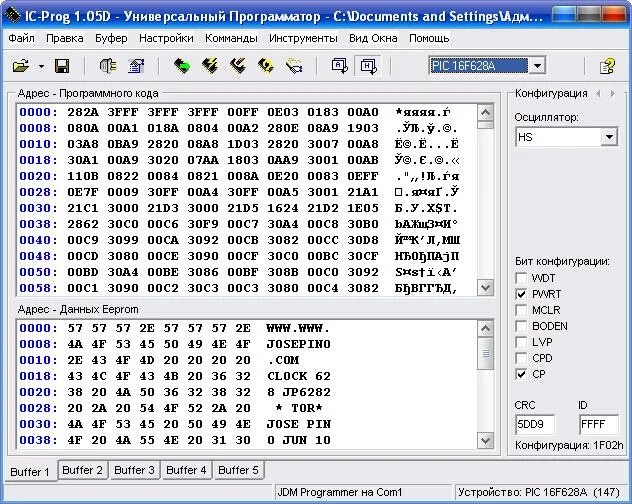
Task: Enable the BODEN configuration bit
Action: [521, 326]
